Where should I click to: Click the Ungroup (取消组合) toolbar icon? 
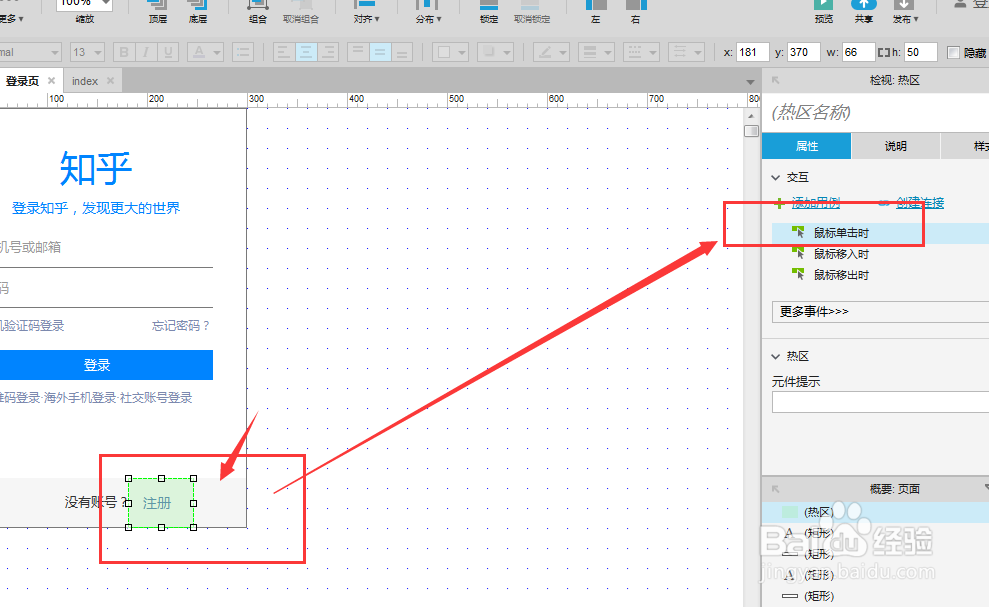pyautogui.click(x=301, y=6)
